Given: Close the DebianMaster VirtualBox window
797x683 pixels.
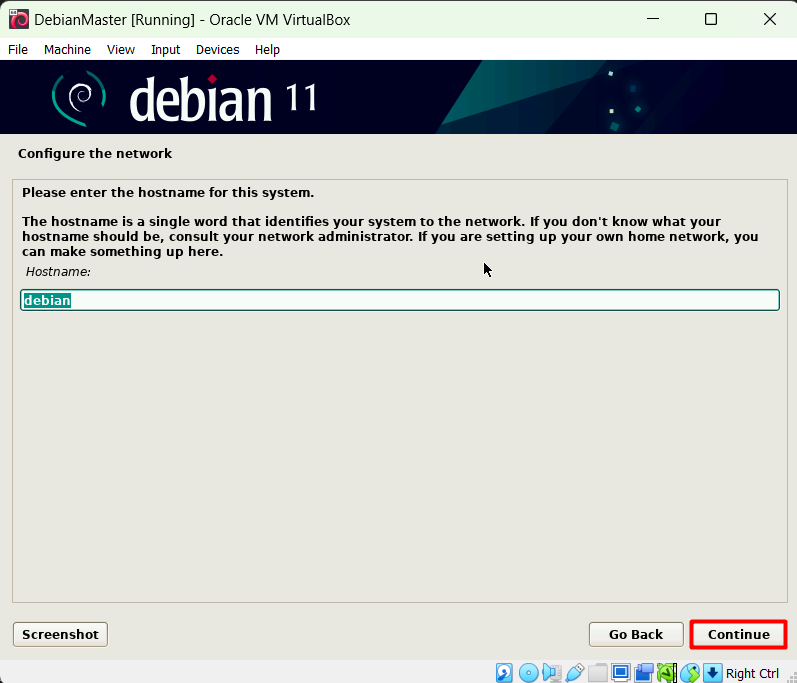Looking at the screenshot, I should point(770,19).
